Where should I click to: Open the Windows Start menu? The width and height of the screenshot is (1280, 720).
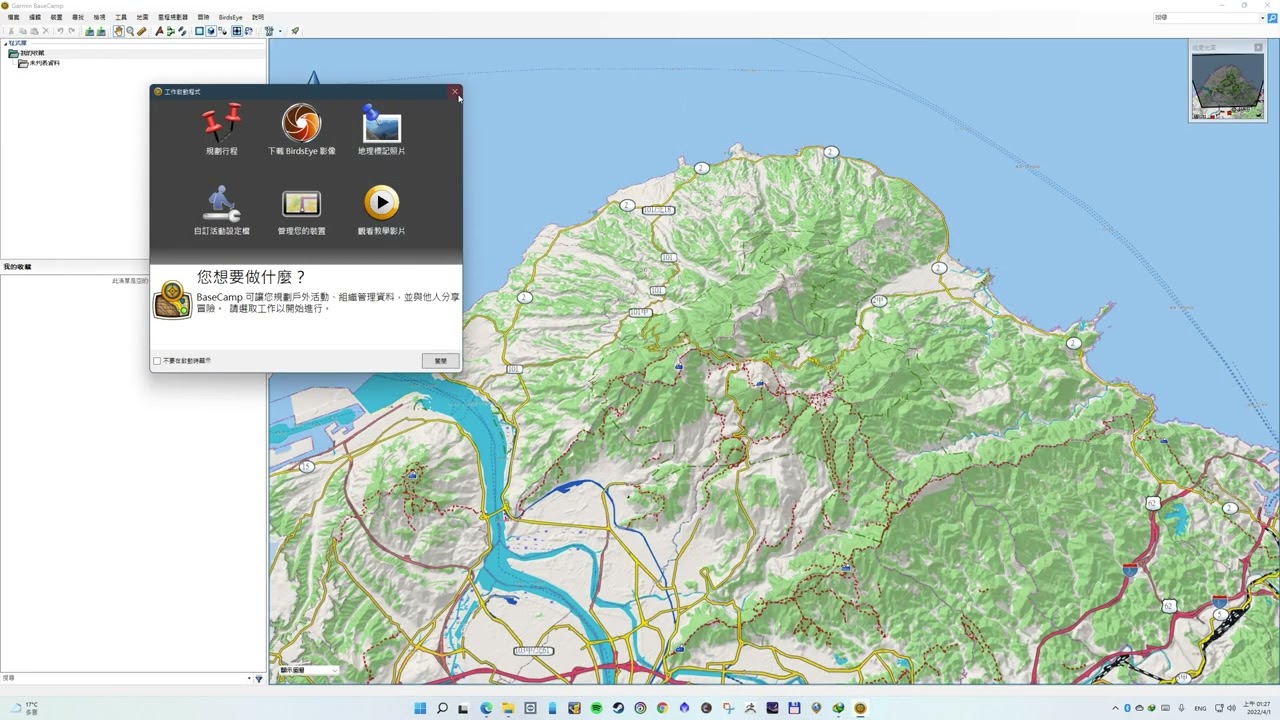(420, 708)
